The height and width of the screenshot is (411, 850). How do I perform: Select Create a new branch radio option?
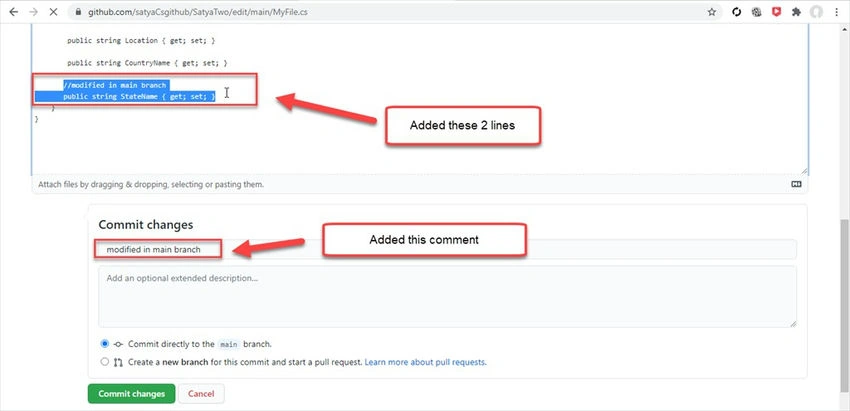coord(105,362)
